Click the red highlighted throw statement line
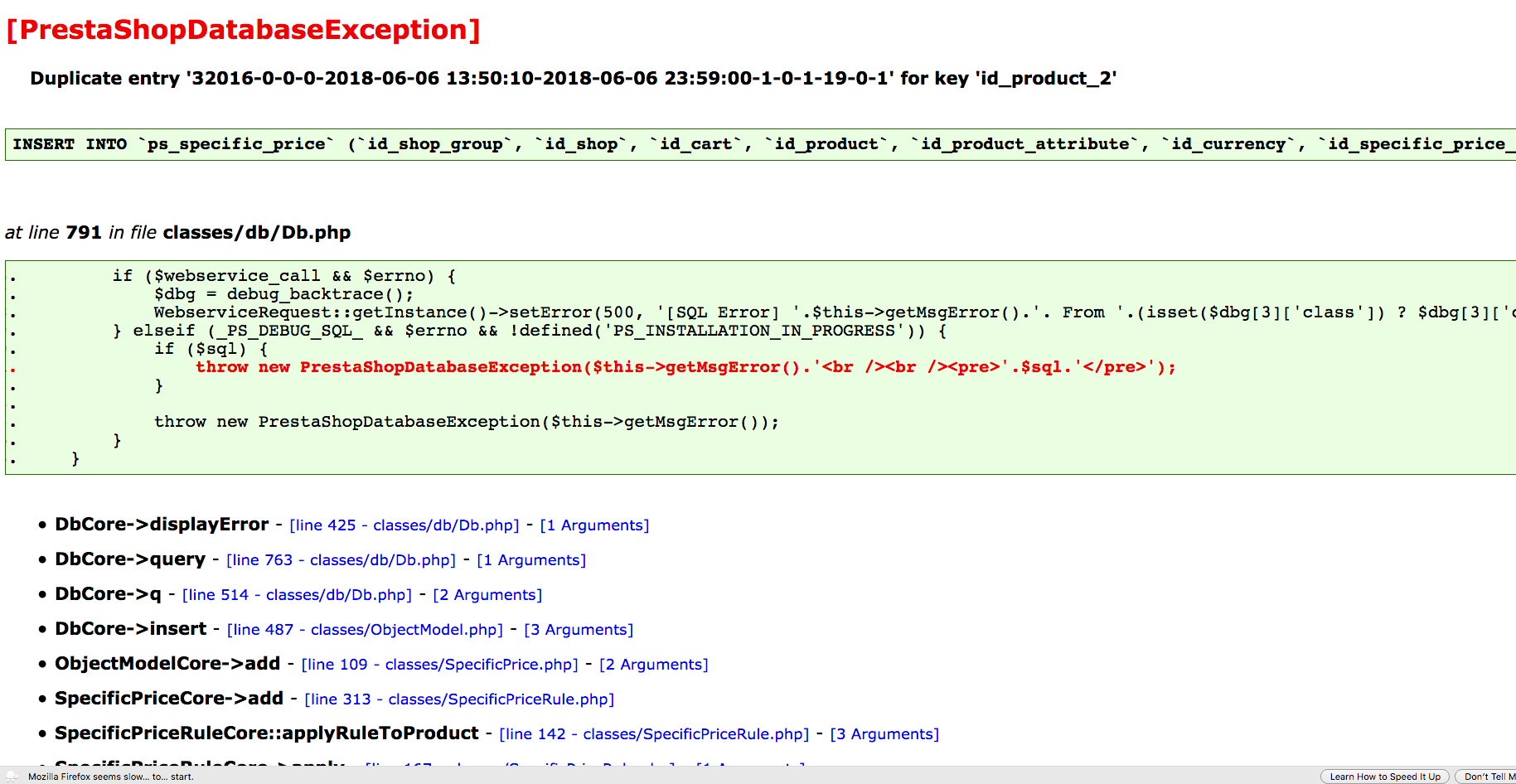1516x784 pixels. [685, 367]
